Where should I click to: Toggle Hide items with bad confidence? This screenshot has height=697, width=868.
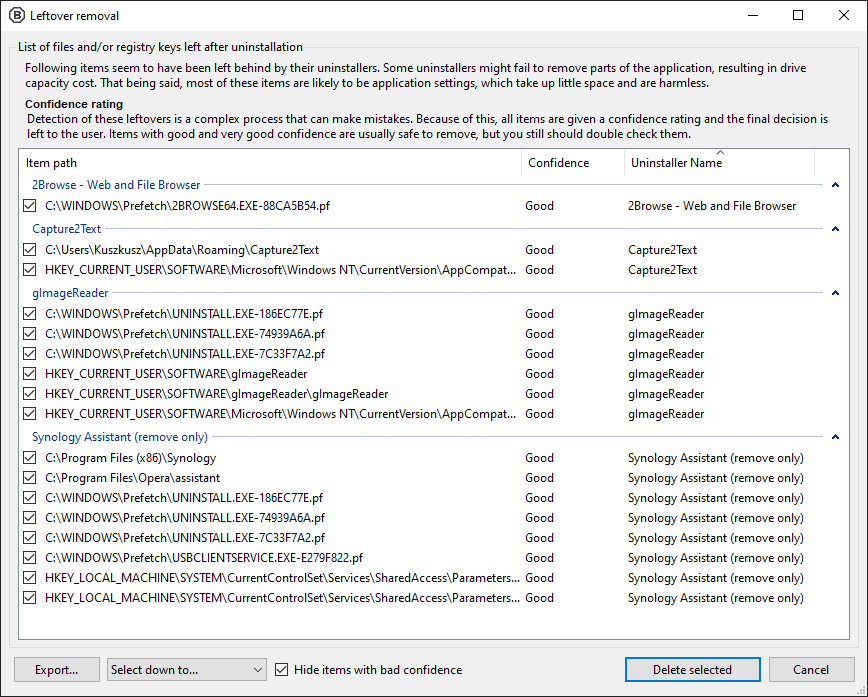(x=282, y=670)
